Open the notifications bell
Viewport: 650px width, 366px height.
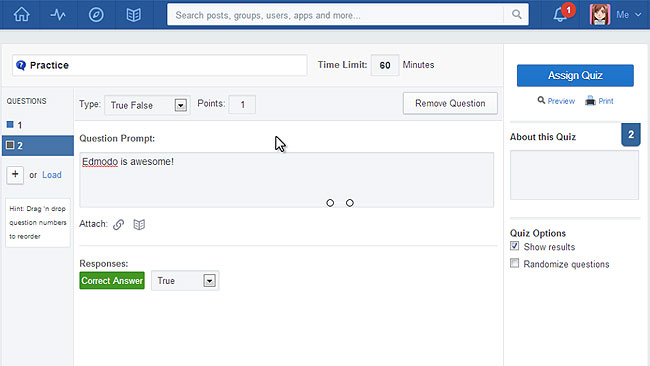coord(560,15)
